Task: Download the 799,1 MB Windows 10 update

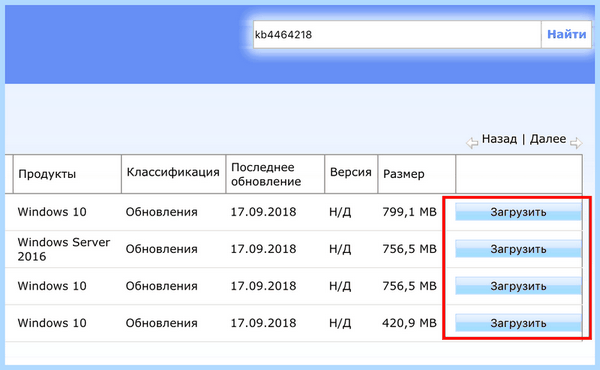Action: click(x=518, y=212)
